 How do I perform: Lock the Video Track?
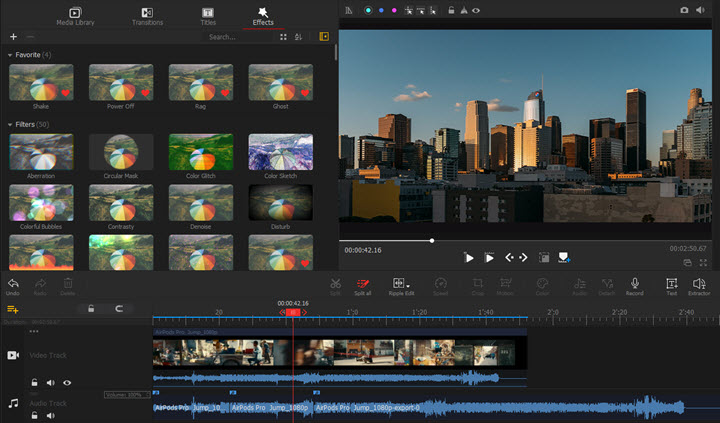point(34,382)
